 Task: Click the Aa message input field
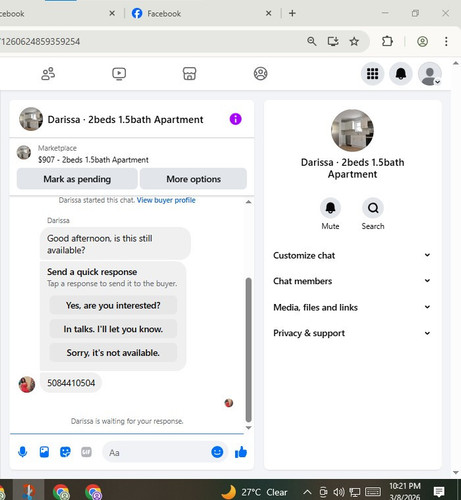[157, 452]
